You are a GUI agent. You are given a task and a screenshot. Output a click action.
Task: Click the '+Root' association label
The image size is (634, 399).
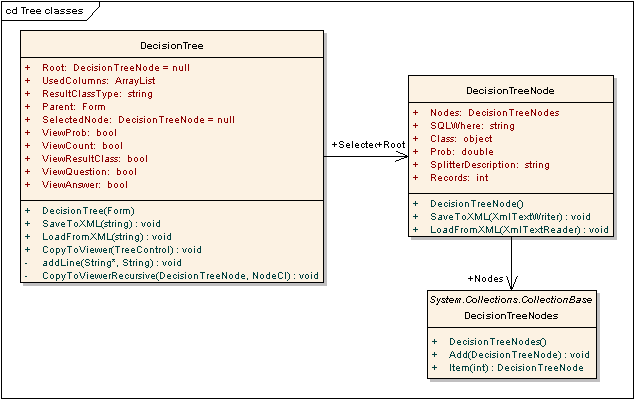(x=391, y=145)
